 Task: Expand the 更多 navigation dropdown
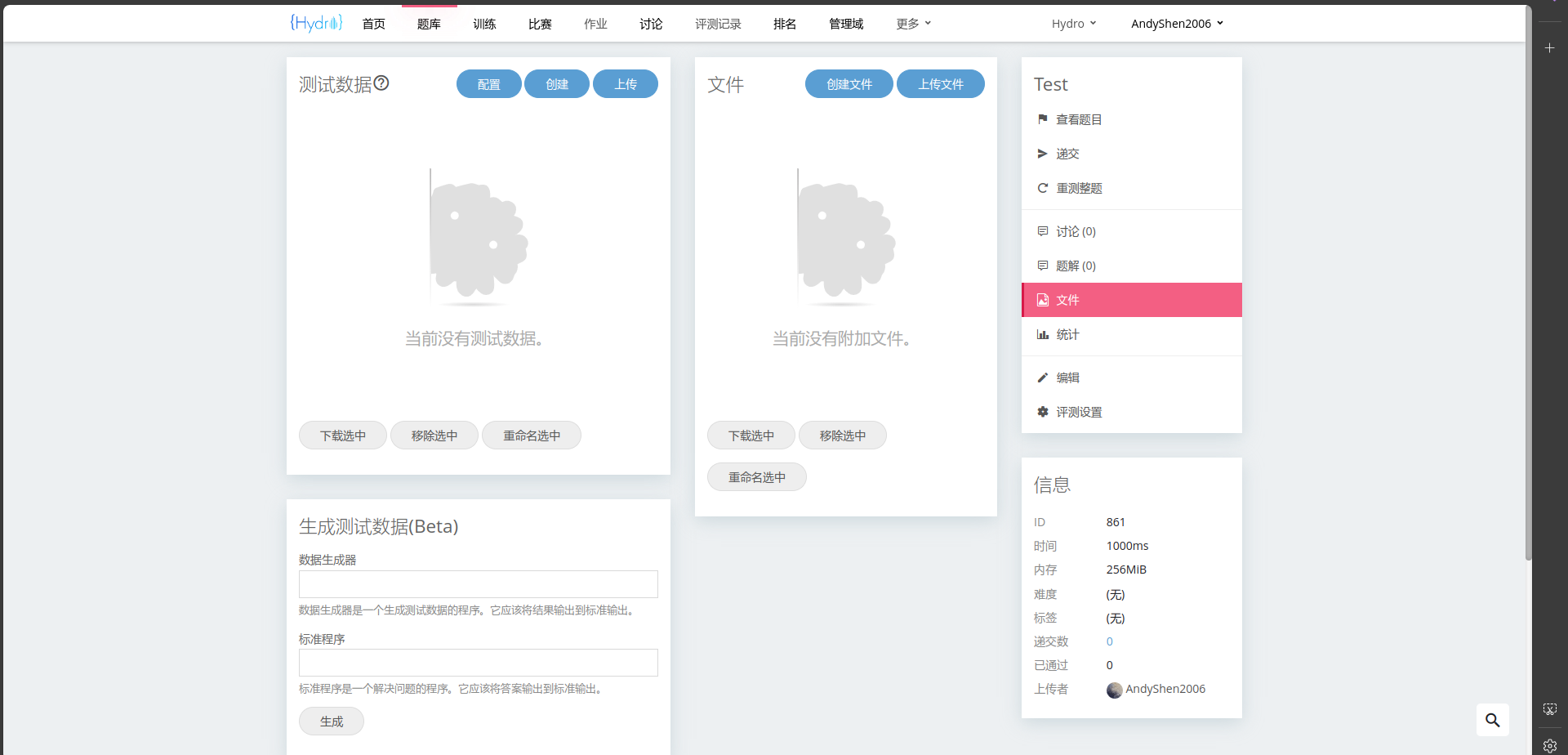pos(913,24)
